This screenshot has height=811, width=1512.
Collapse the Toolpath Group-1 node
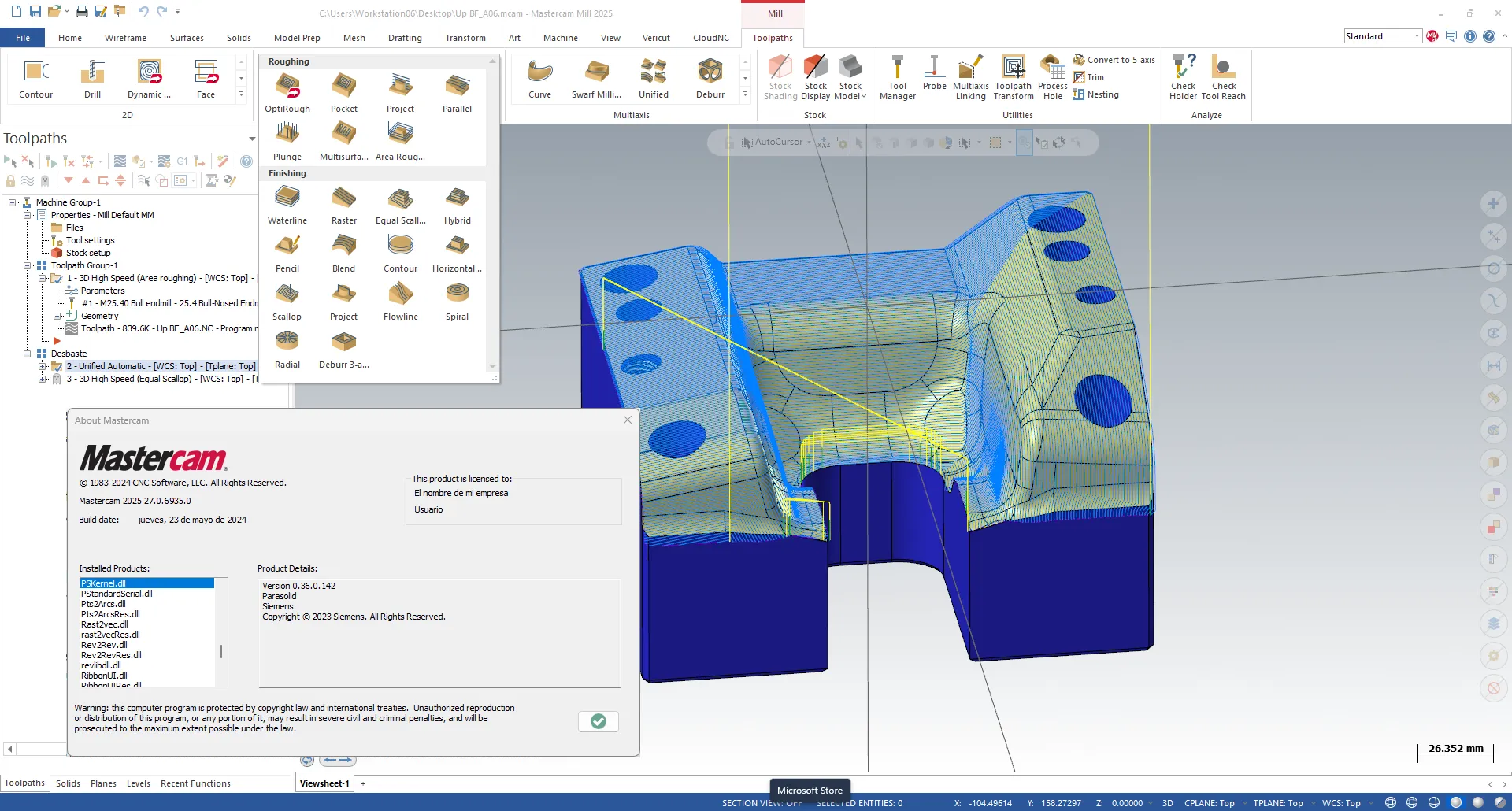(x=28, y=265)
